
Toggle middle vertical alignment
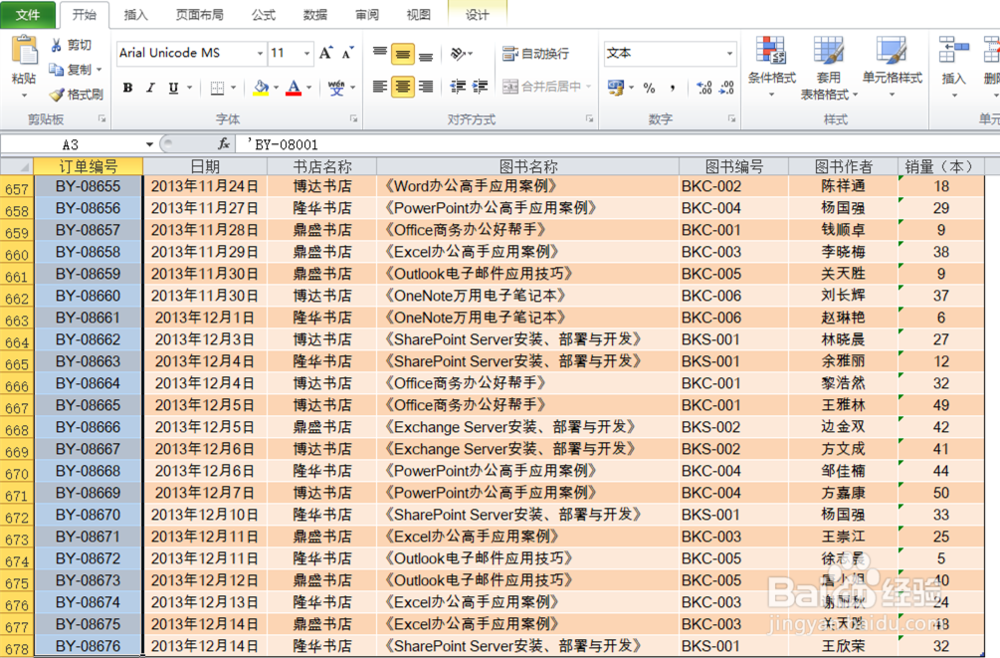click(403, 54)
